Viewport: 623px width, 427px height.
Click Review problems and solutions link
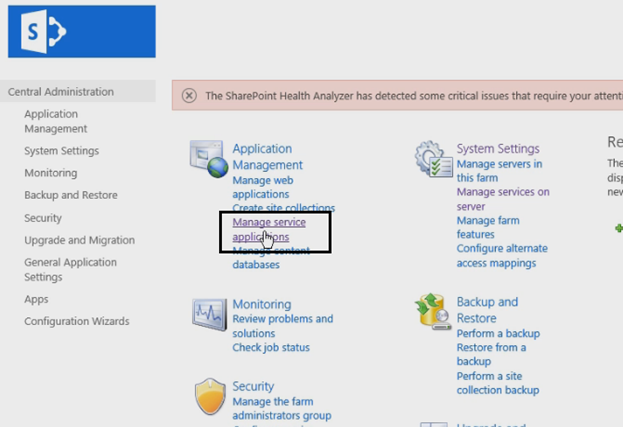point(282,326)
